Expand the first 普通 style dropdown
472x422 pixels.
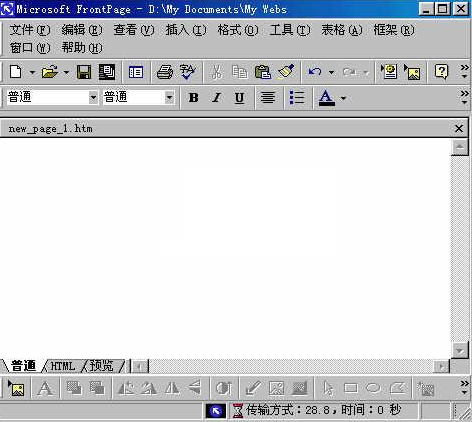(93, 97)
